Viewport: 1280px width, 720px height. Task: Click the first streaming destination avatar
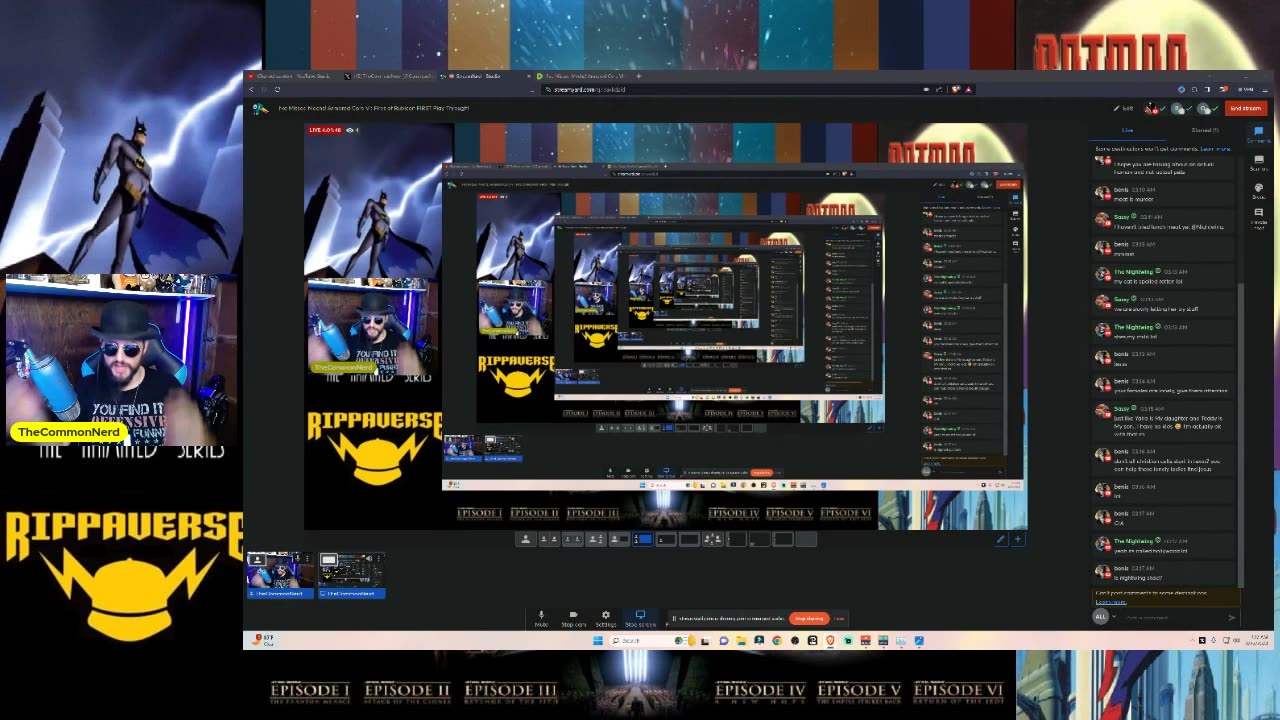[1151, 108]
